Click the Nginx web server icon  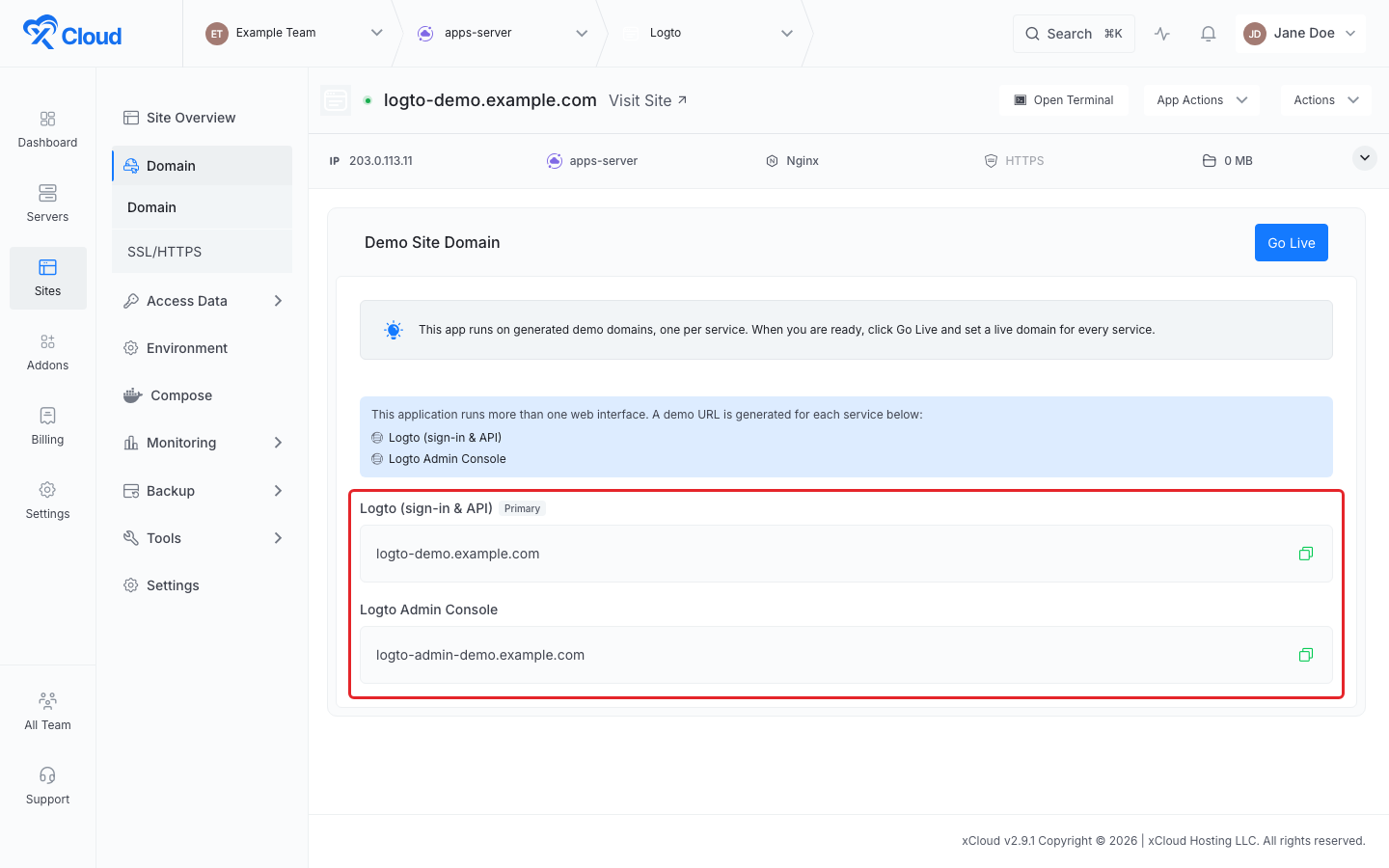772,161
